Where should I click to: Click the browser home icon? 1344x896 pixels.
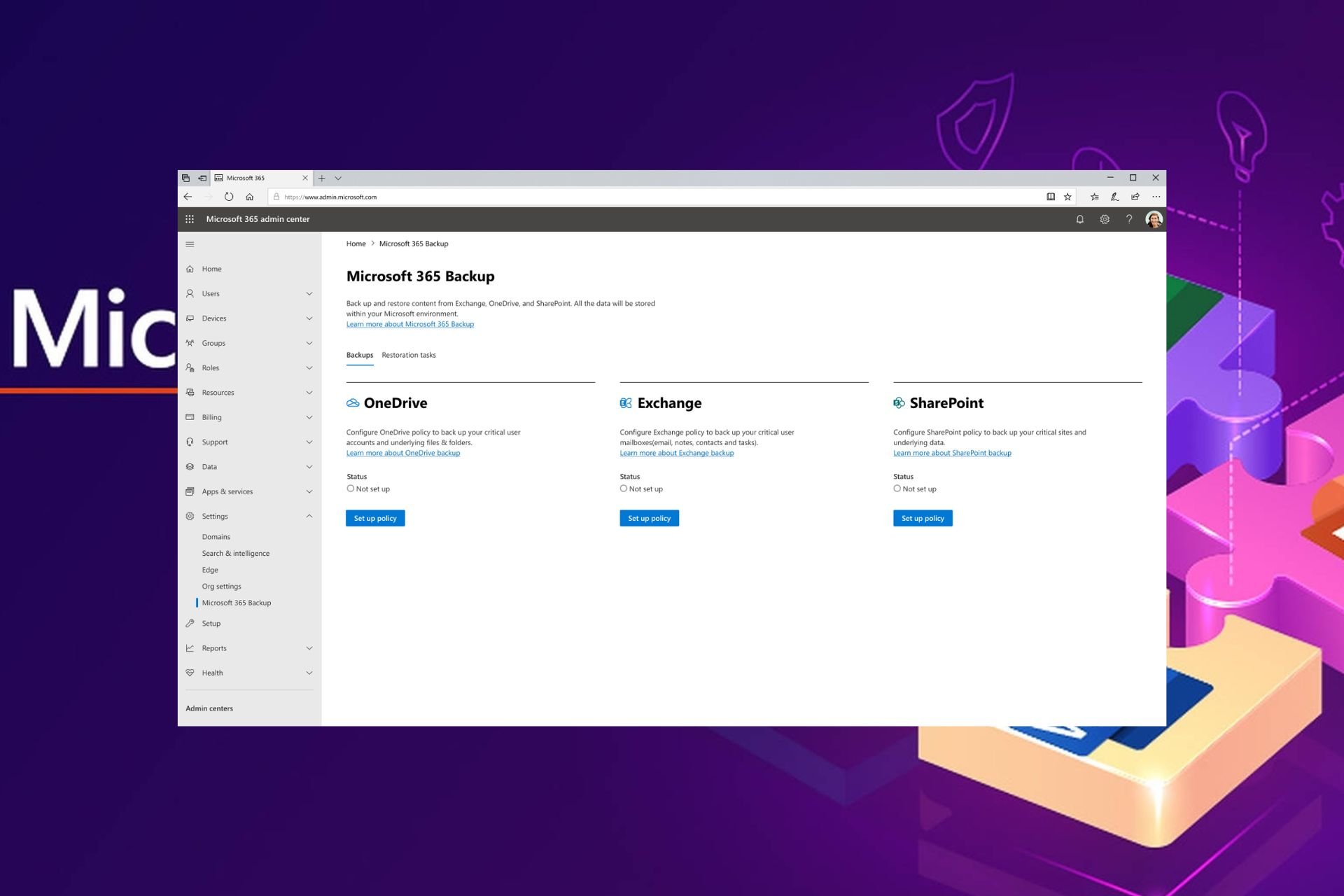[x=250, y=197]
